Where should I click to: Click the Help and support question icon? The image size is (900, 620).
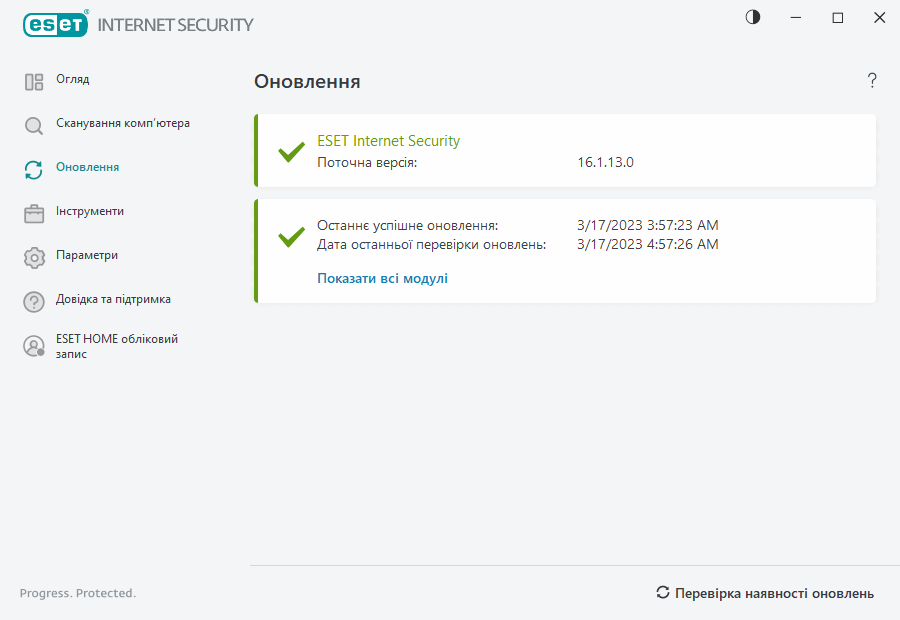[x=34, y=302]
